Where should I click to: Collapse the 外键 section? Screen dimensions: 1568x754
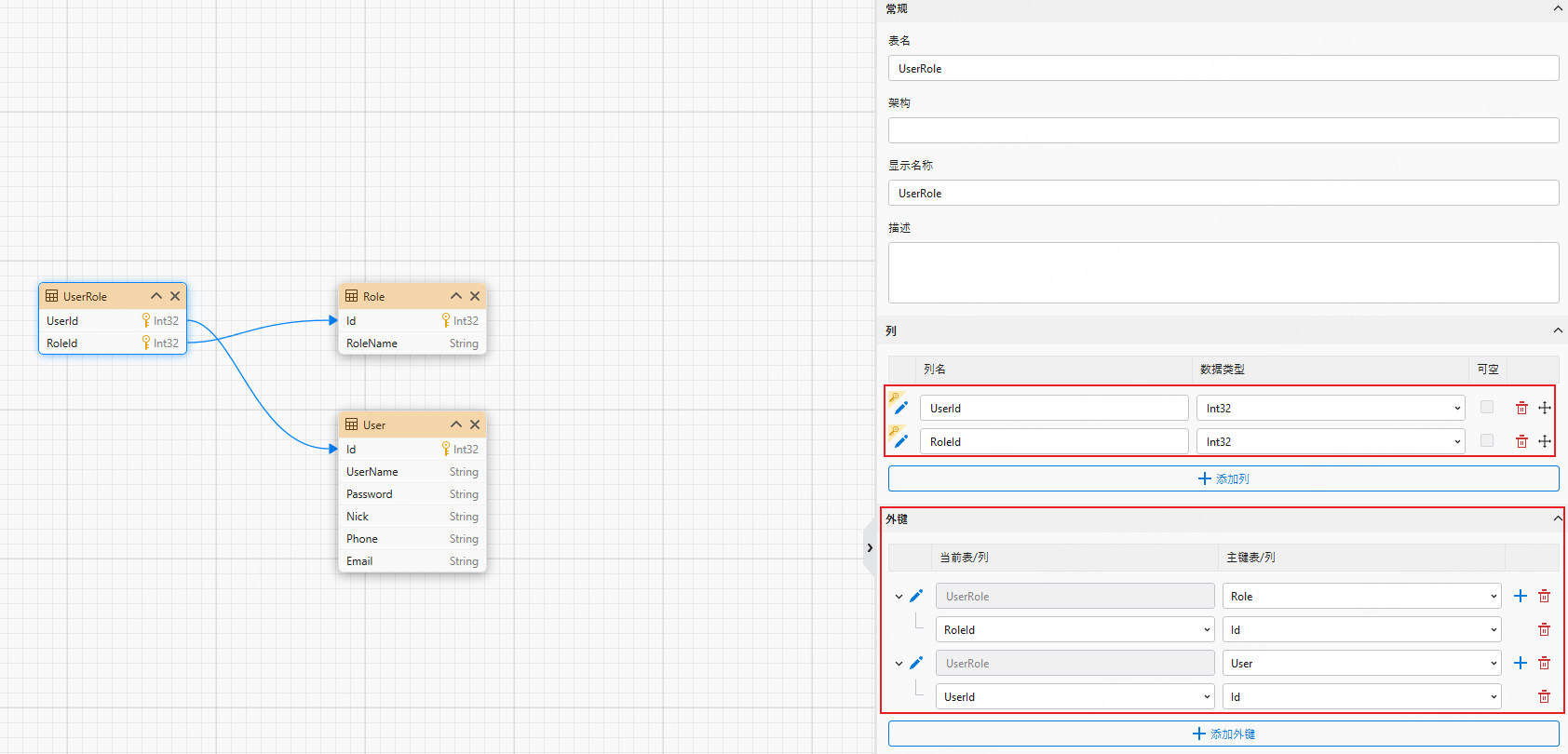click(1558, 518)
